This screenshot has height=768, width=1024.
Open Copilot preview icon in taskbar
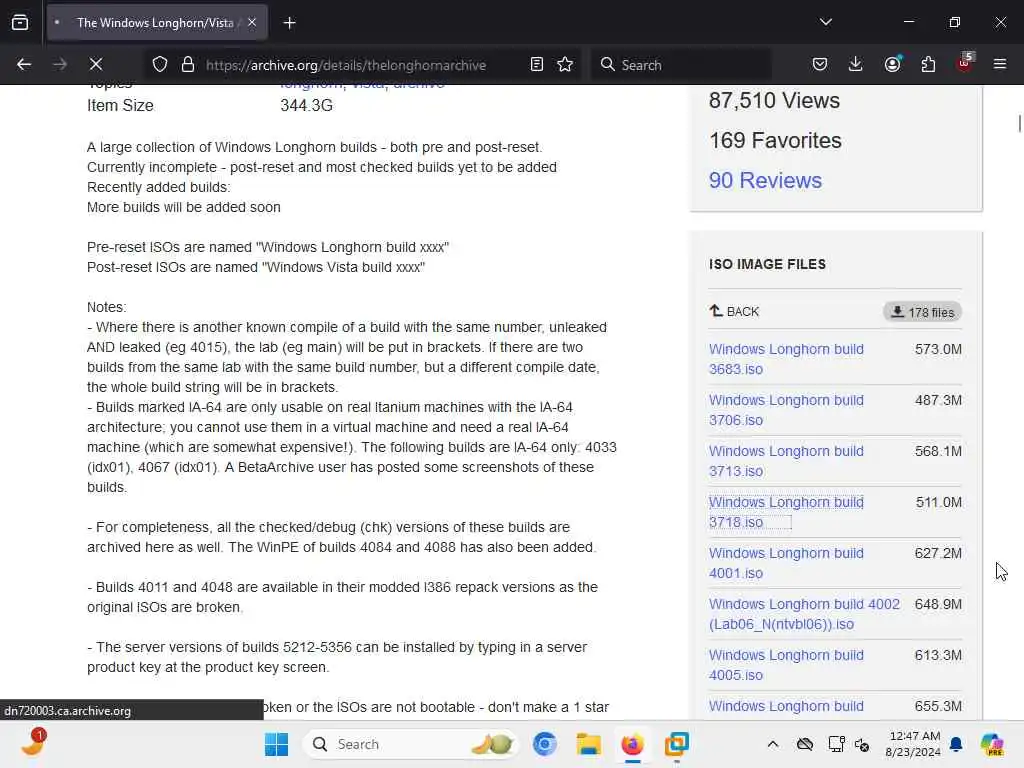[x=992, y=744]
